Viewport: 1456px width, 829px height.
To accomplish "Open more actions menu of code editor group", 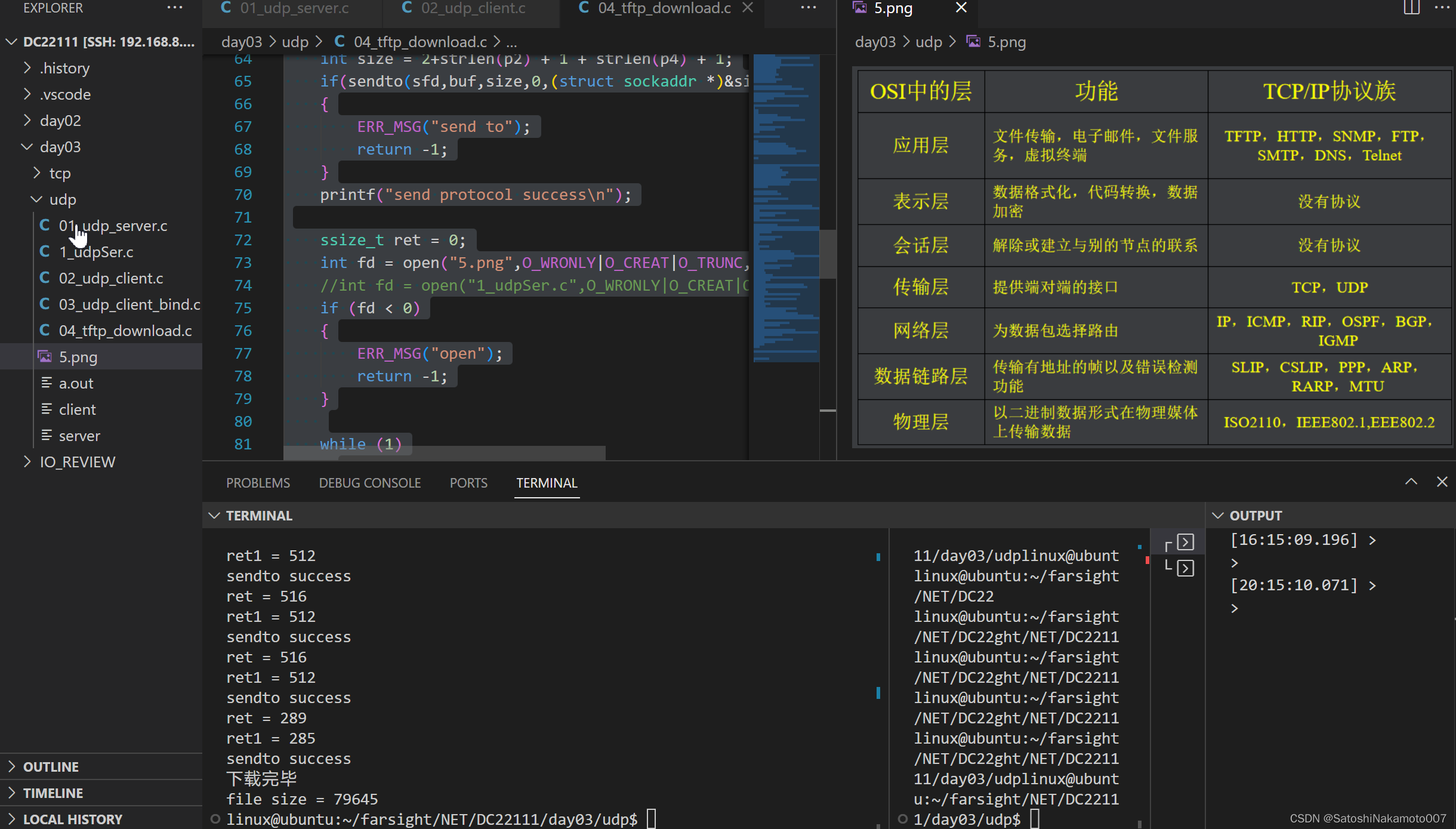I will click(809, 8).
